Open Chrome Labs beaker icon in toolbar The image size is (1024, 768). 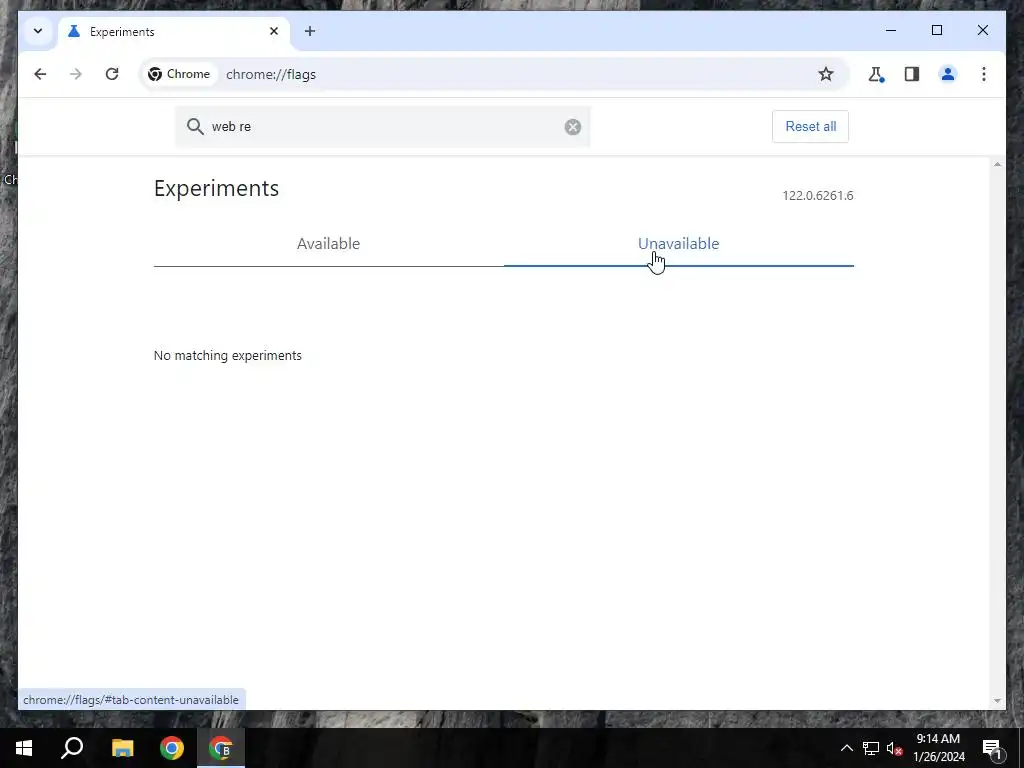pos(876,74)
